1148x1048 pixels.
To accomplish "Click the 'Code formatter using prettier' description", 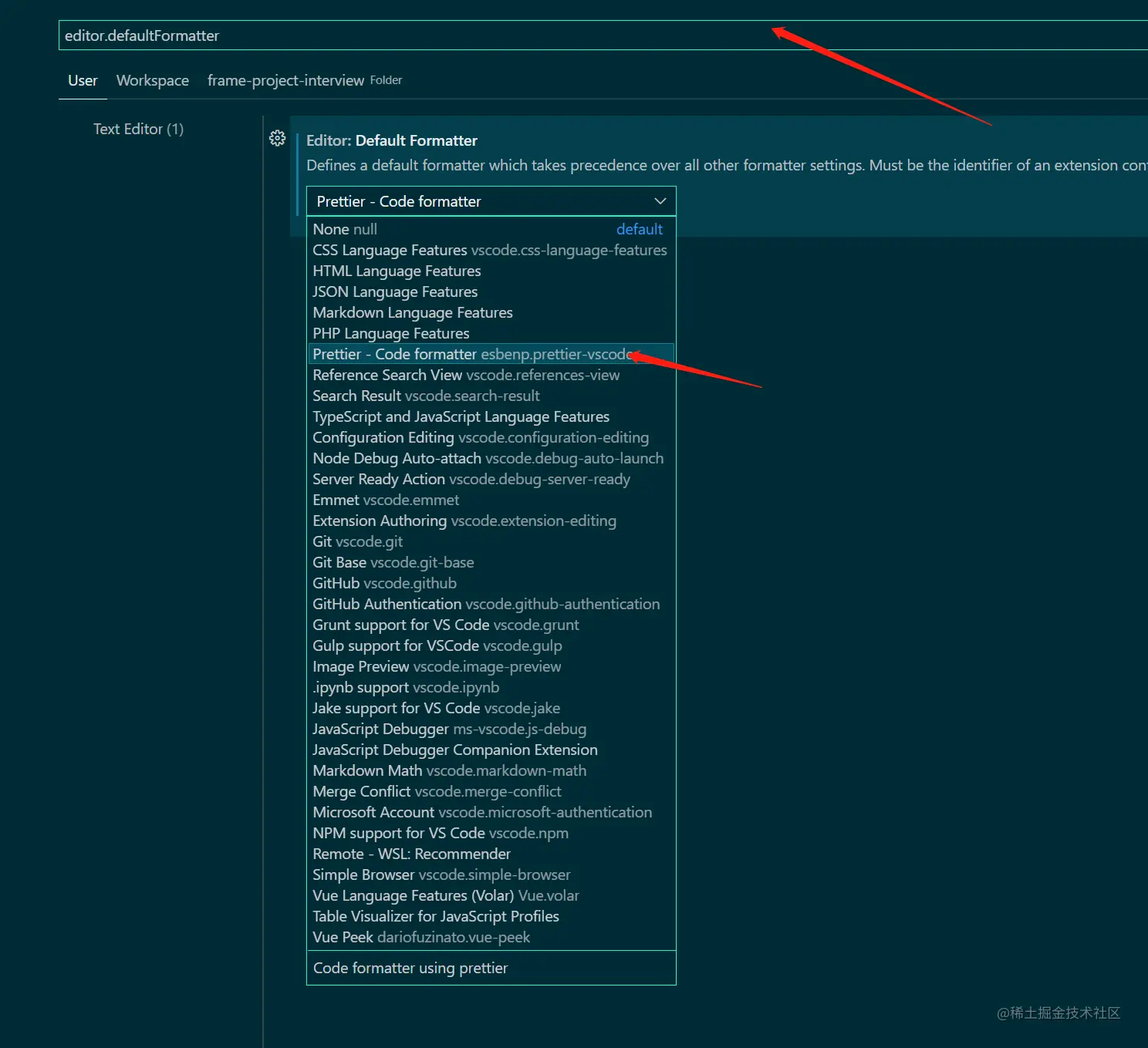I will tap(410, 968).
